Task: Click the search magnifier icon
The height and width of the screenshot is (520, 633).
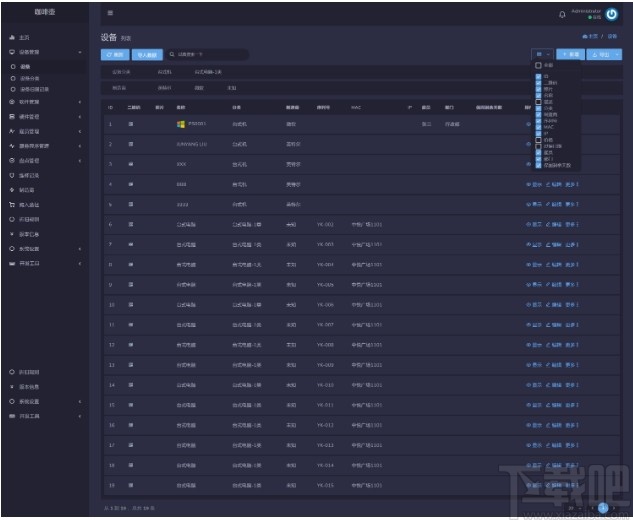Action: point(172,54)
